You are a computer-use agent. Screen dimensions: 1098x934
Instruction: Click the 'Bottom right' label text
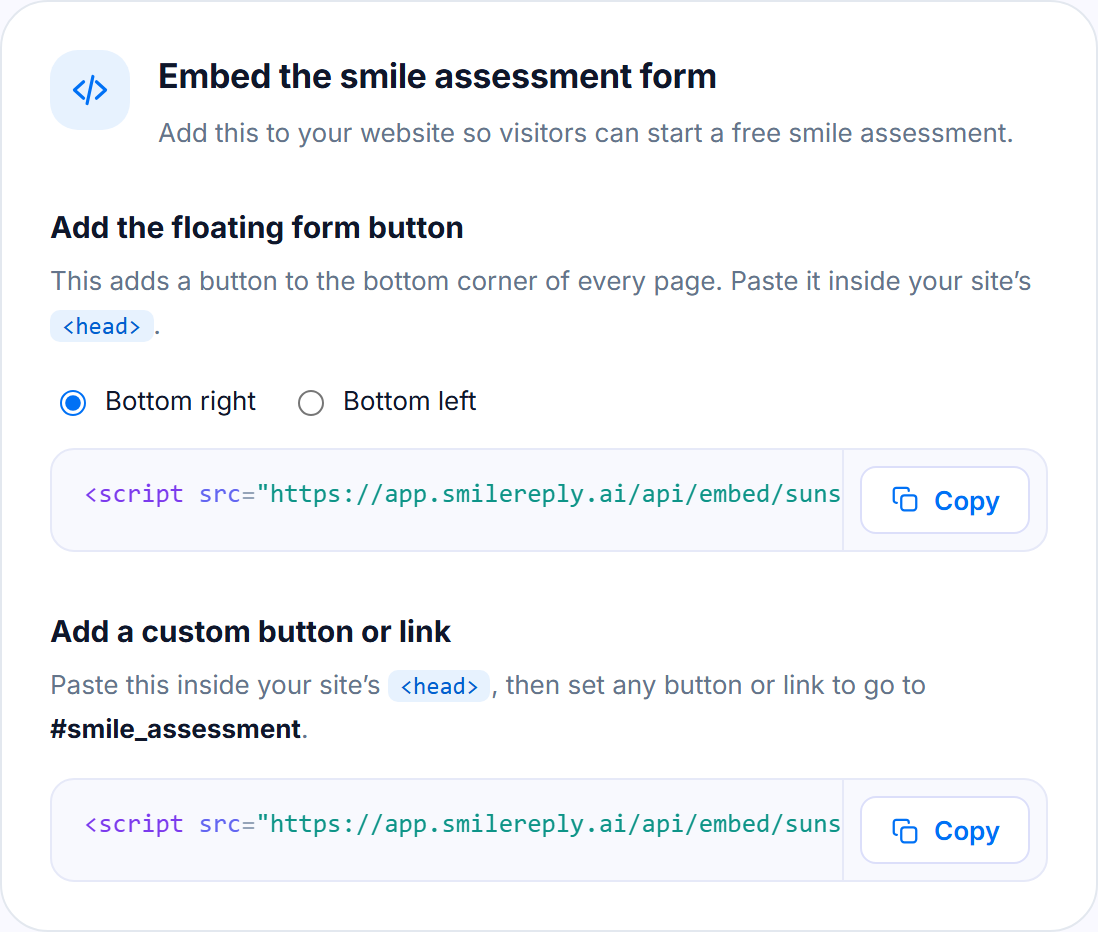180,402
